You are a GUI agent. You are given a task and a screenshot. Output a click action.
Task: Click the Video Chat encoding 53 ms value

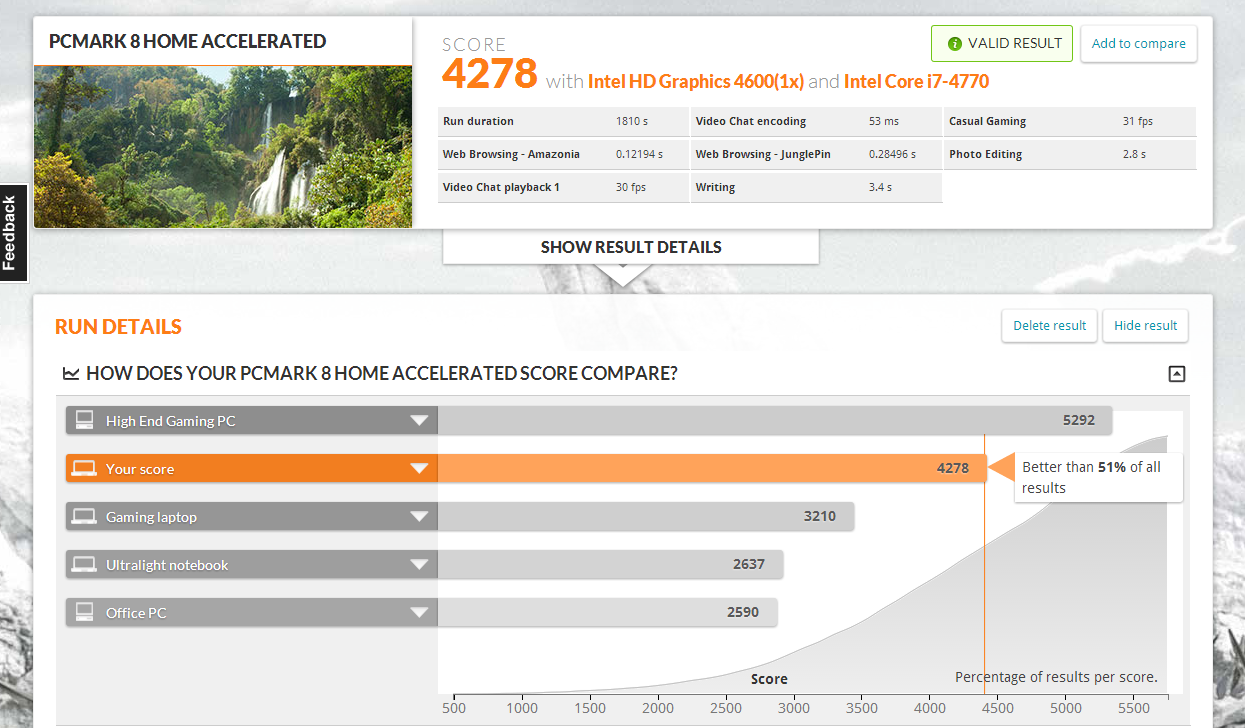[x=884, y=122]
